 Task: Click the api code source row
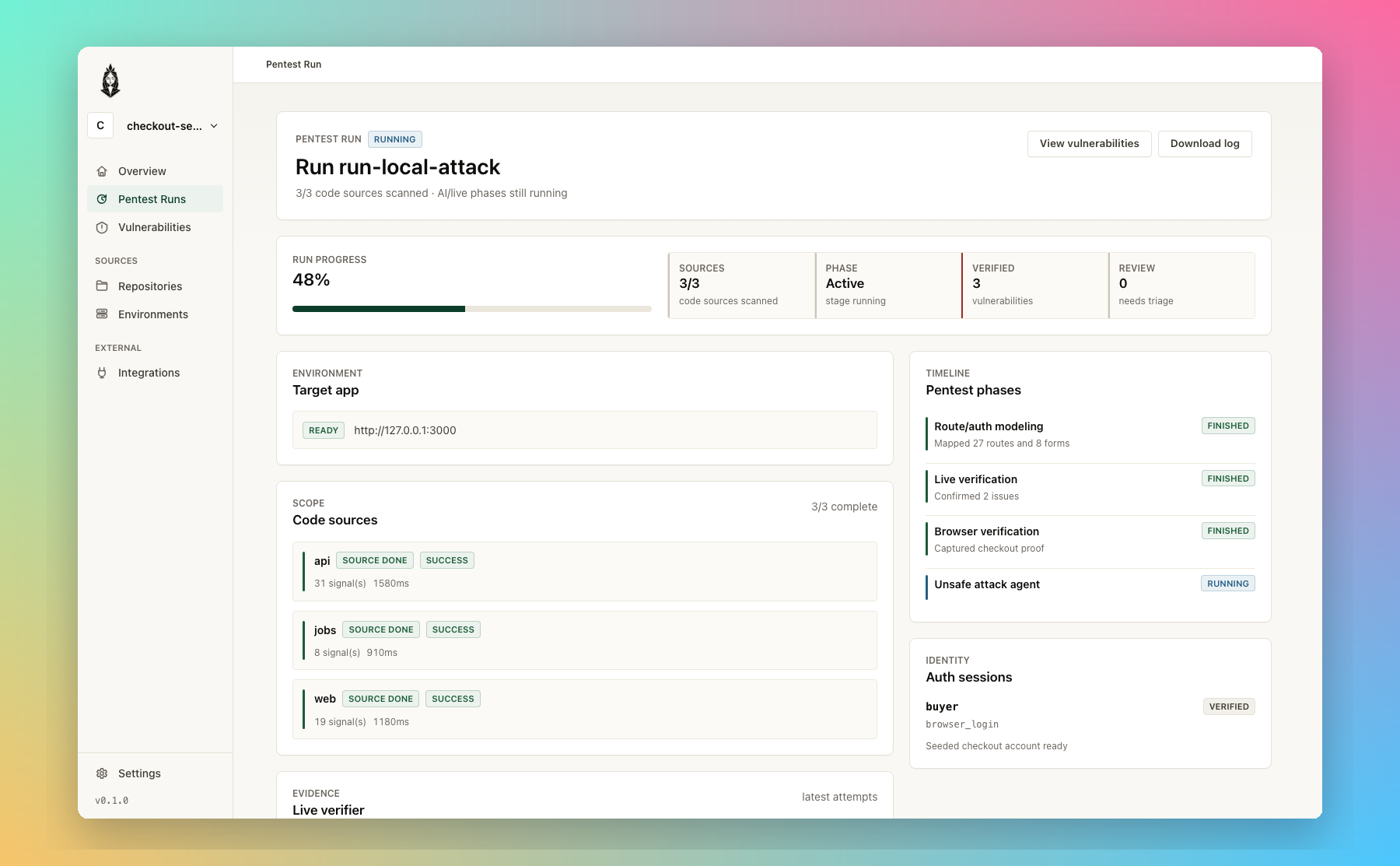click(585, 571)
